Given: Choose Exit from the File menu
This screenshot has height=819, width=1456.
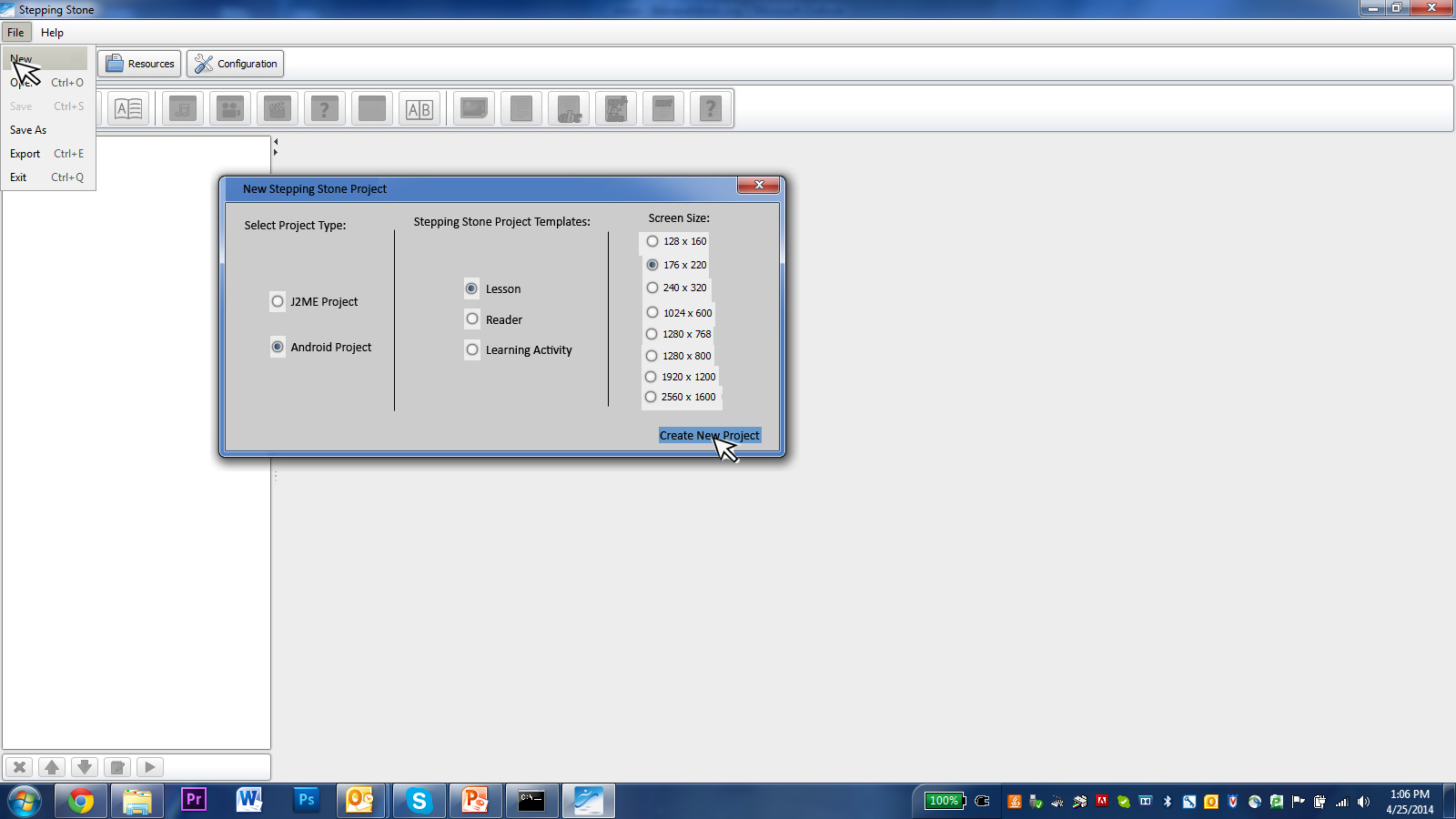Looking at the screenshot, I should click(47, 177).
